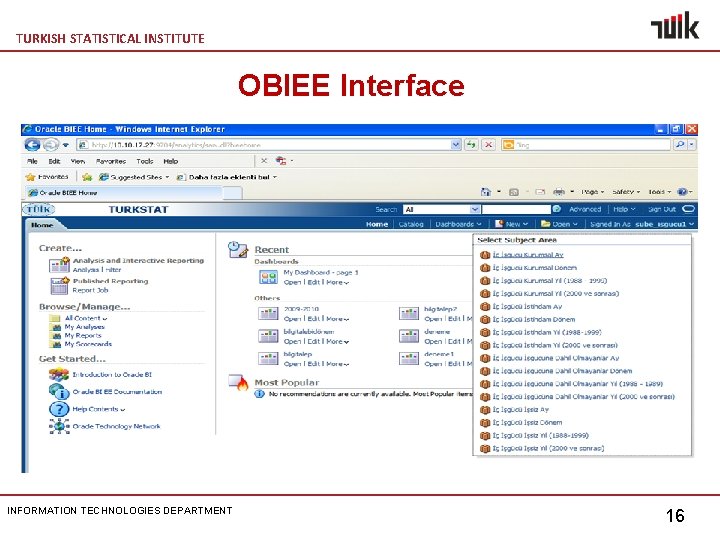Click the Published Reporting icon

point(59,286)
